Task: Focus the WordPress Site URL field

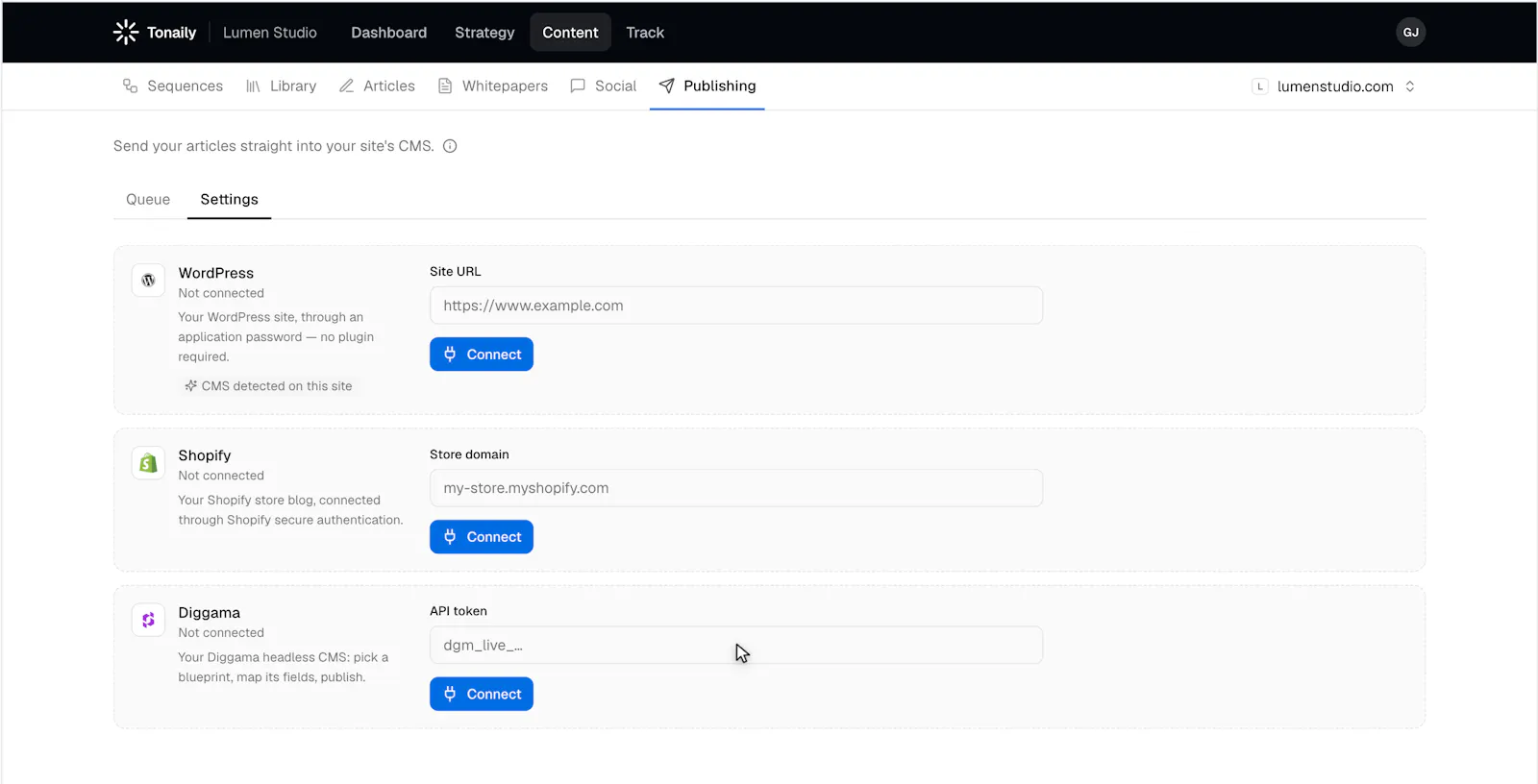Action: pyautogui.click(x=736, y=306)
